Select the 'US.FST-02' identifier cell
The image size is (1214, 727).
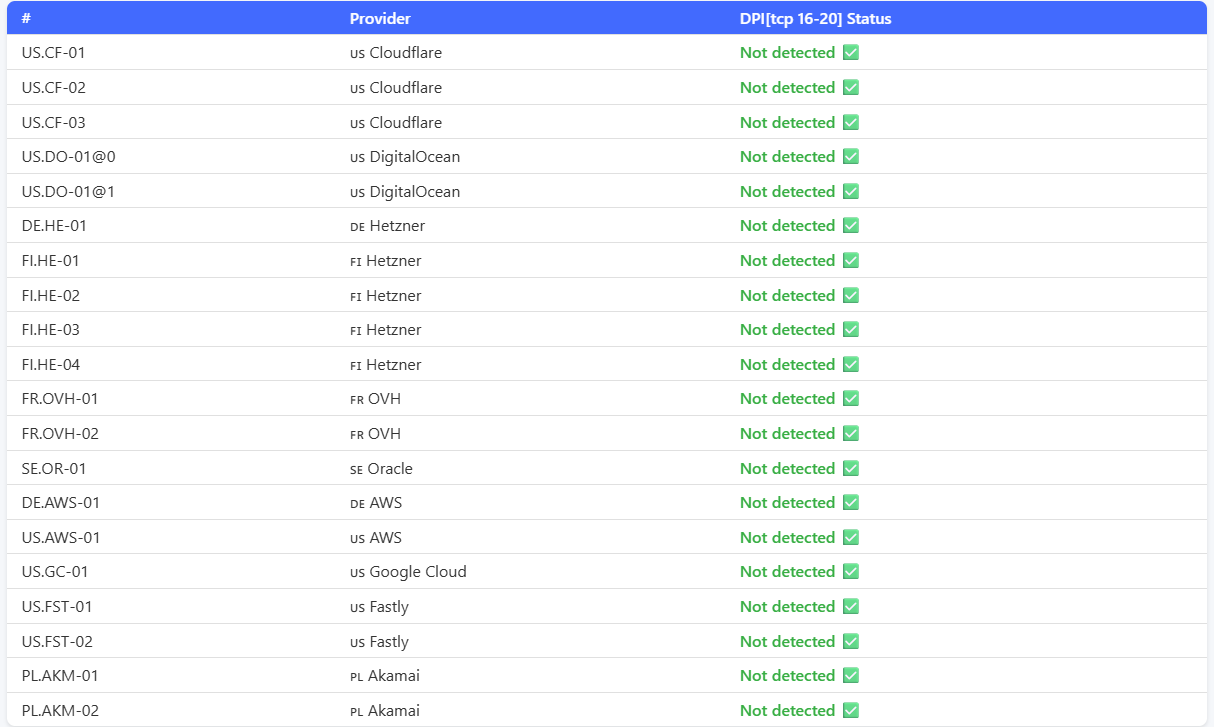(57, 641)
